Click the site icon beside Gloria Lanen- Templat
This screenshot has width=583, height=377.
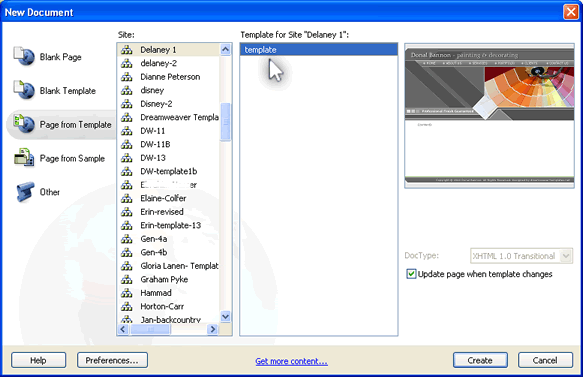click(x=127, y=266)
